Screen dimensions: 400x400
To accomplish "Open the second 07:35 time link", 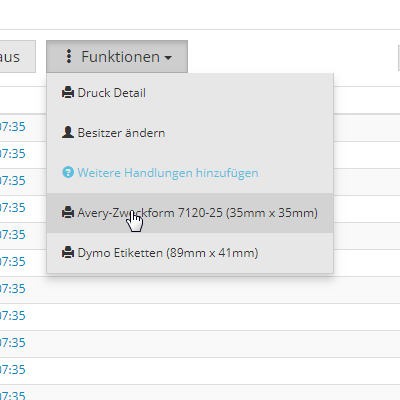I will coord(13,154).
